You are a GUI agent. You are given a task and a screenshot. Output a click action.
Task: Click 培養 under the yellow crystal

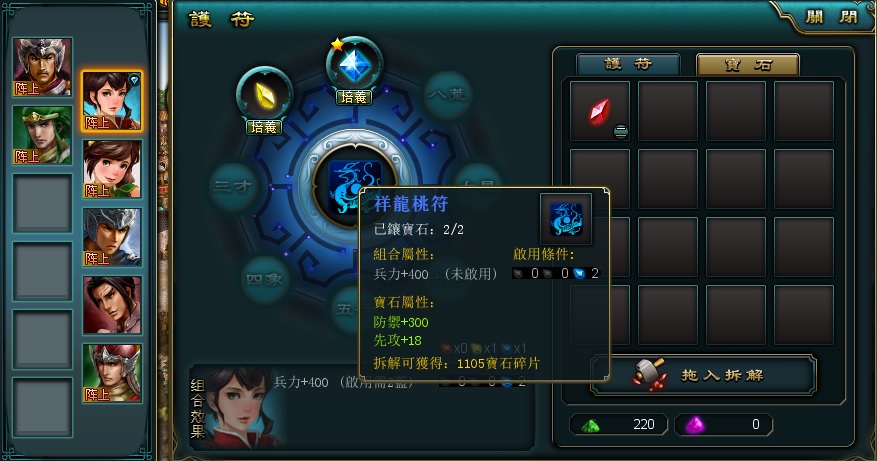pos(264,127)
